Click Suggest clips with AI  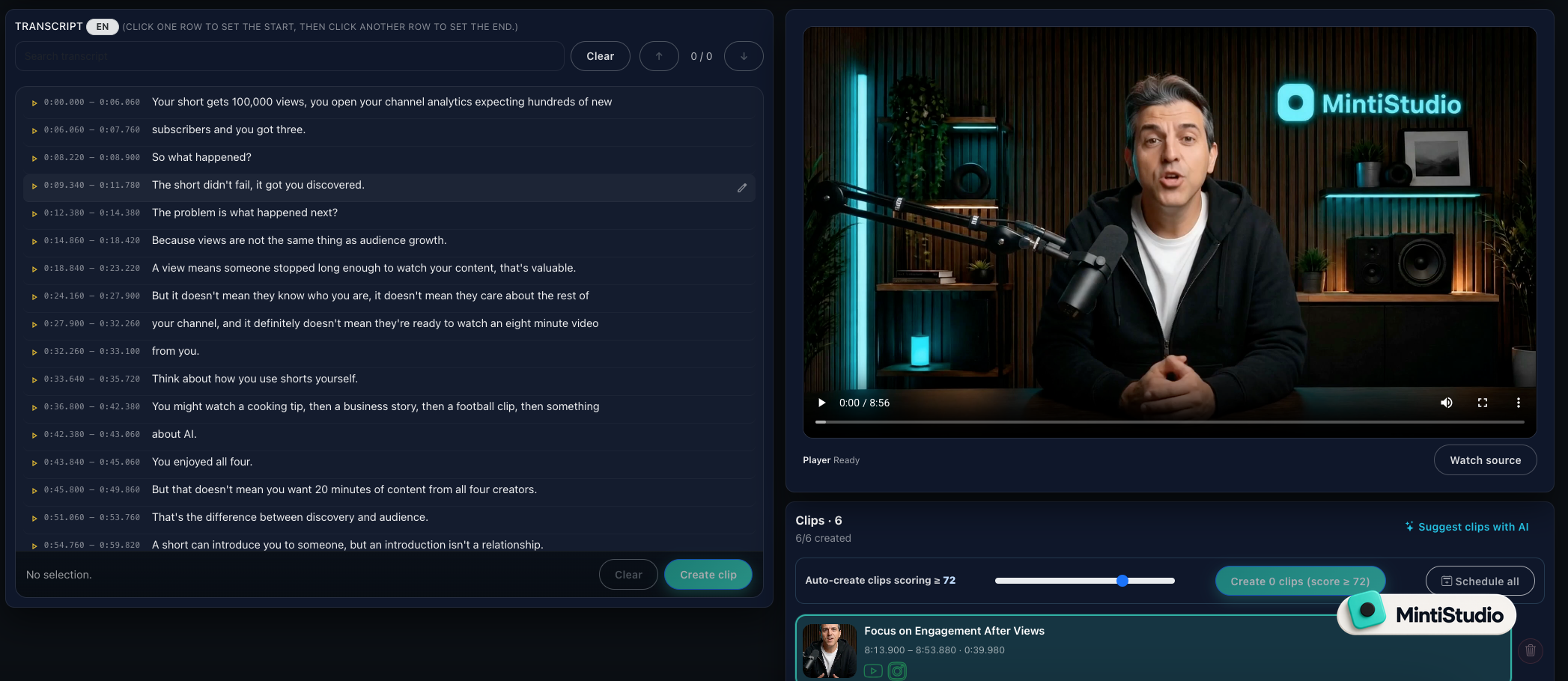pos(1467,527)
